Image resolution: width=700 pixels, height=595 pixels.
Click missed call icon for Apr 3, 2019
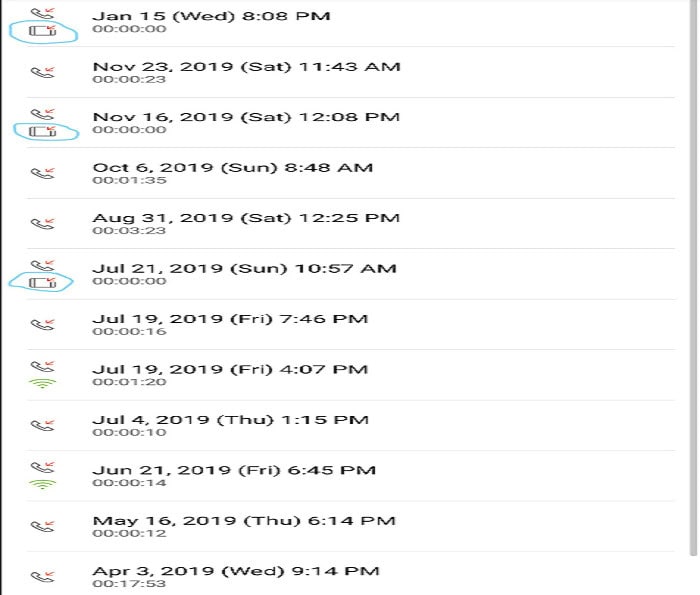(42, 577)
